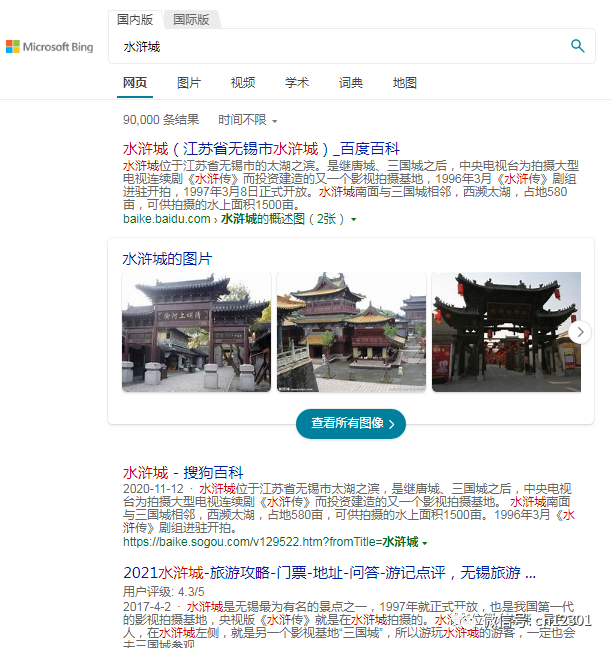Open the 水浒城 - 搜狗百科 result
The width and height of the screenshot is (611, 648).
coord(183,472)
